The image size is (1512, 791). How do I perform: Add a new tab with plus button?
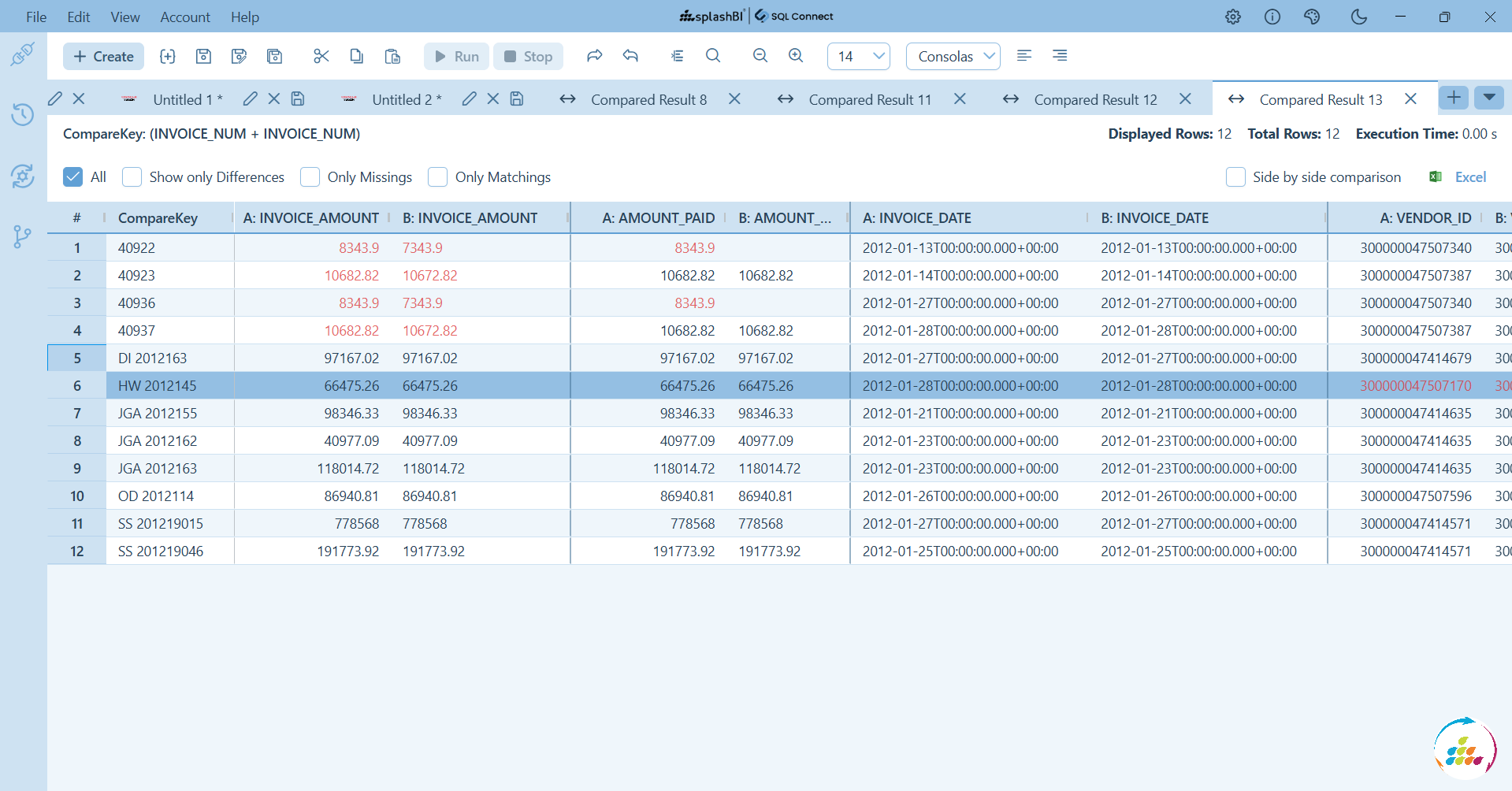(x=1454, y=97)
